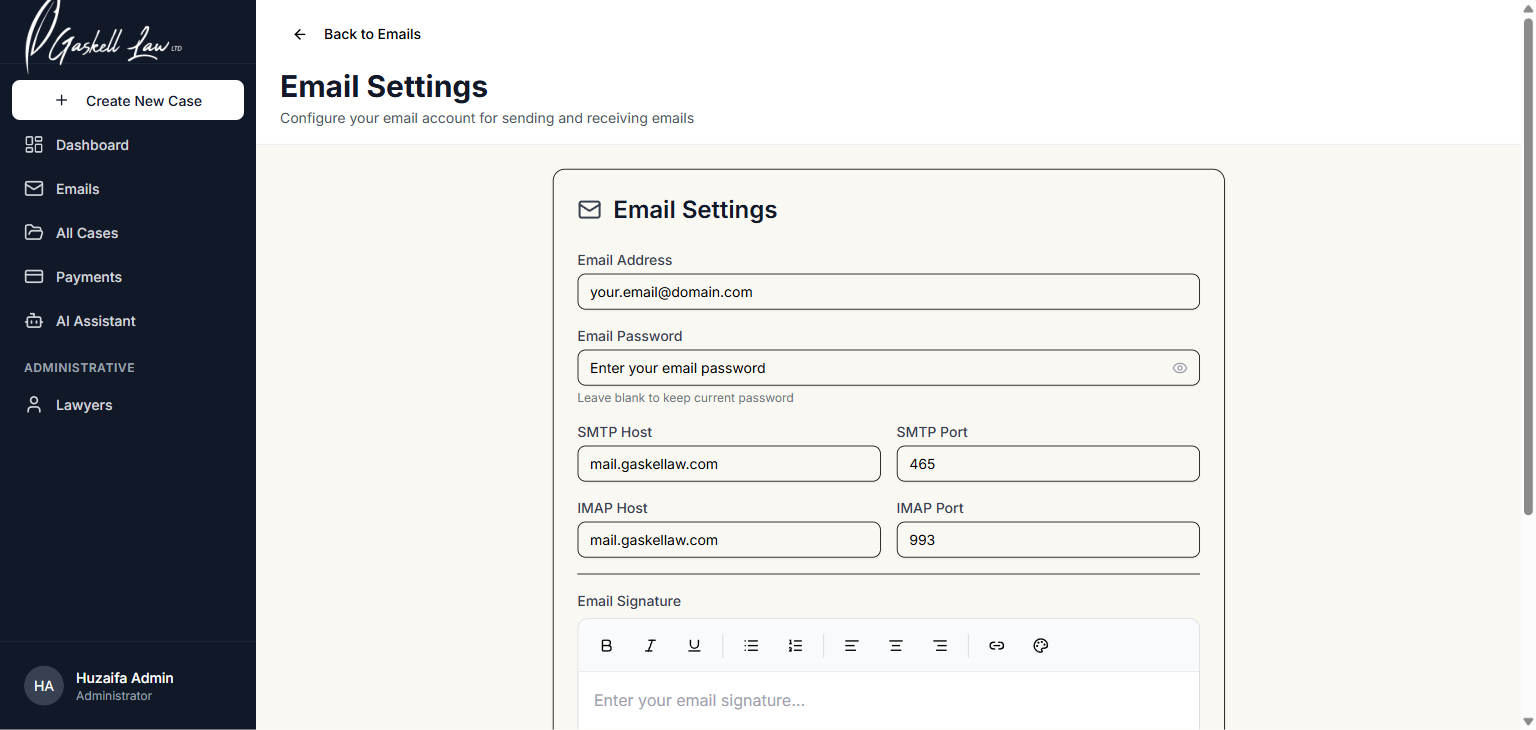Align signature text to the right

coord(940,645)
